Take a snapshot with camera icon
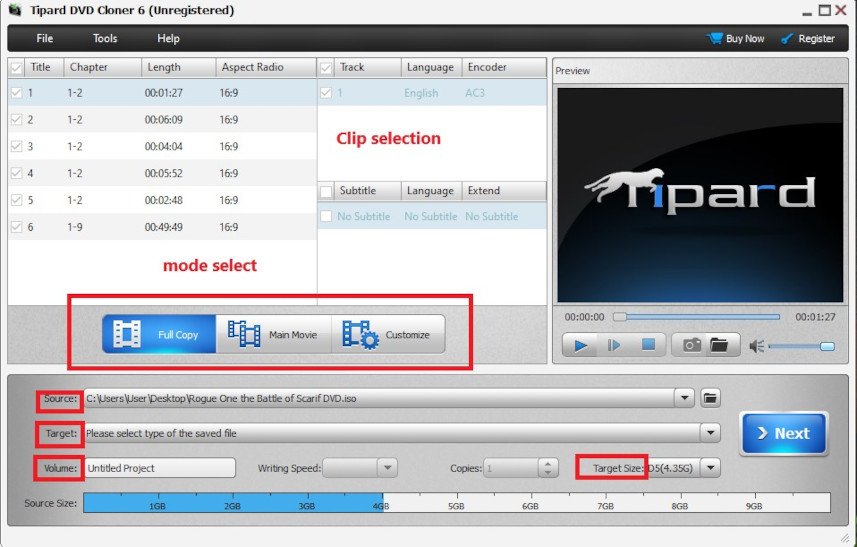 click(x=691, y=345)
